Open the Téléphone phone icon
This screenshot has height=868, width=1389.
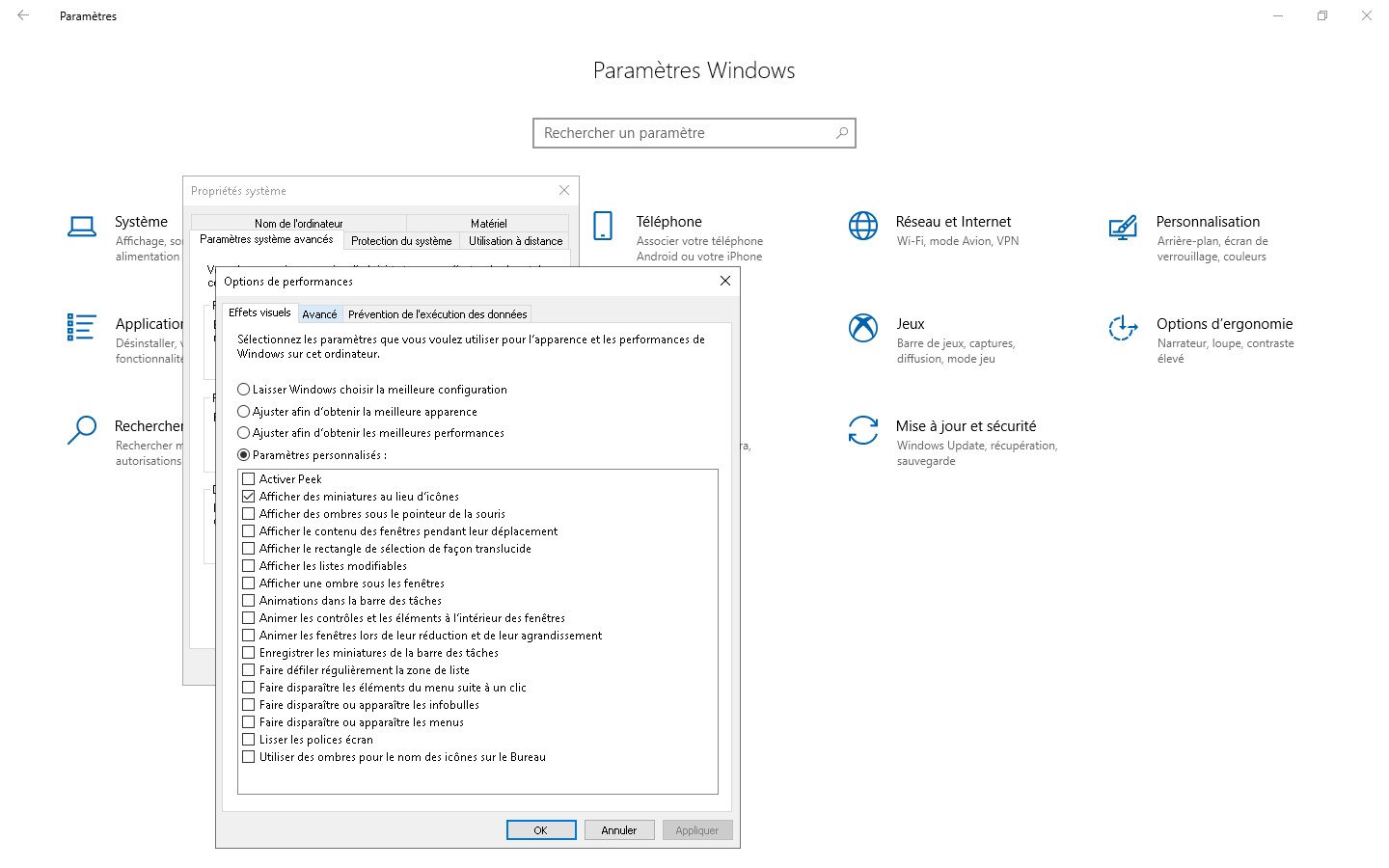(603, 226)
